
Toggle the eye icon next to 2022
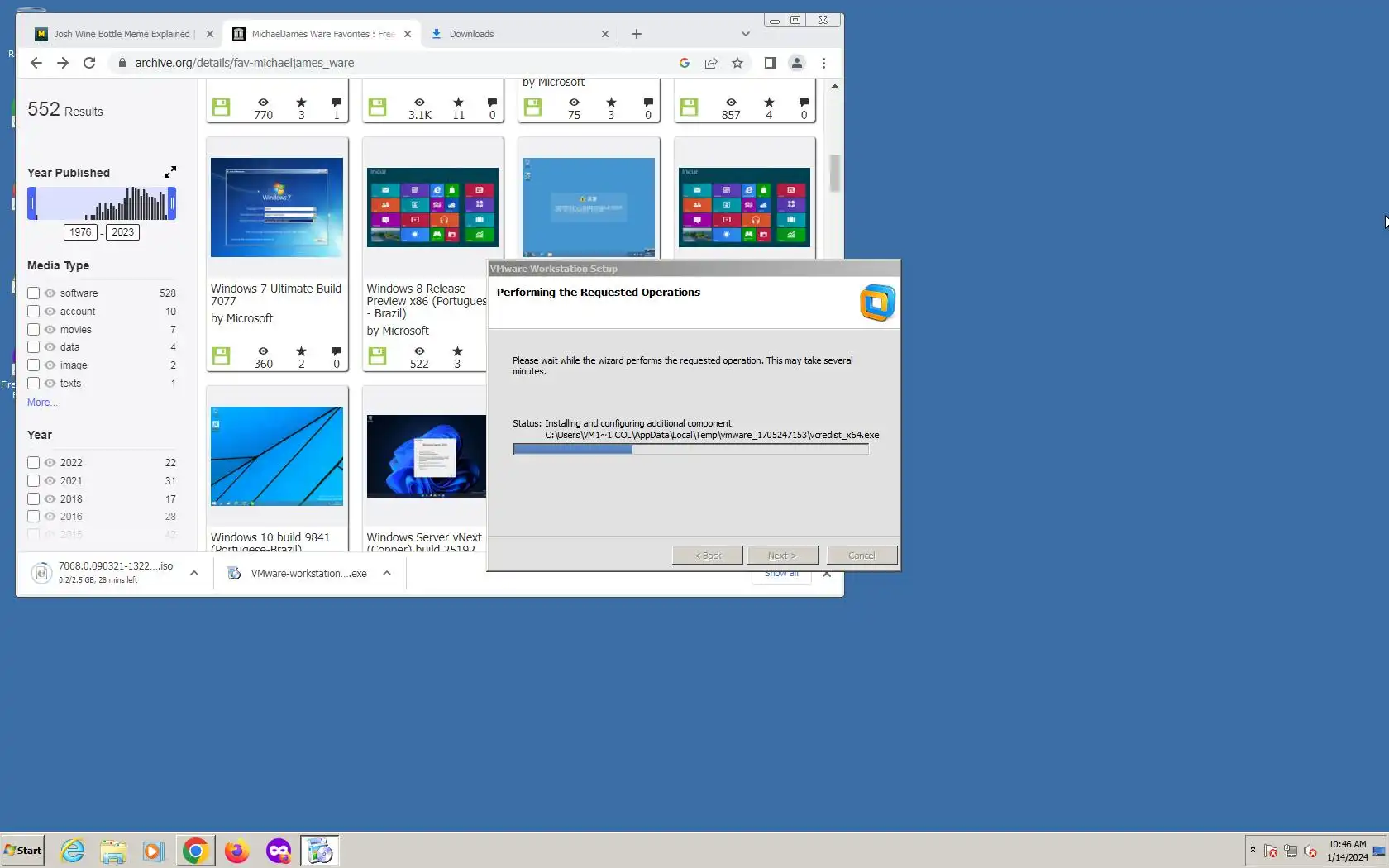50,463
